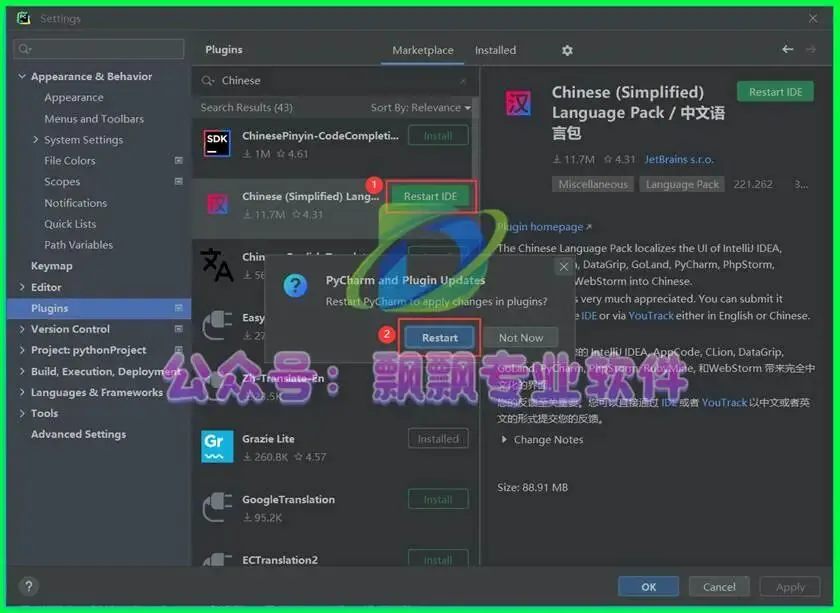Screen dimensions: 840x613
Task: Click the PyCharm logo in title bar
Action: 24,18
